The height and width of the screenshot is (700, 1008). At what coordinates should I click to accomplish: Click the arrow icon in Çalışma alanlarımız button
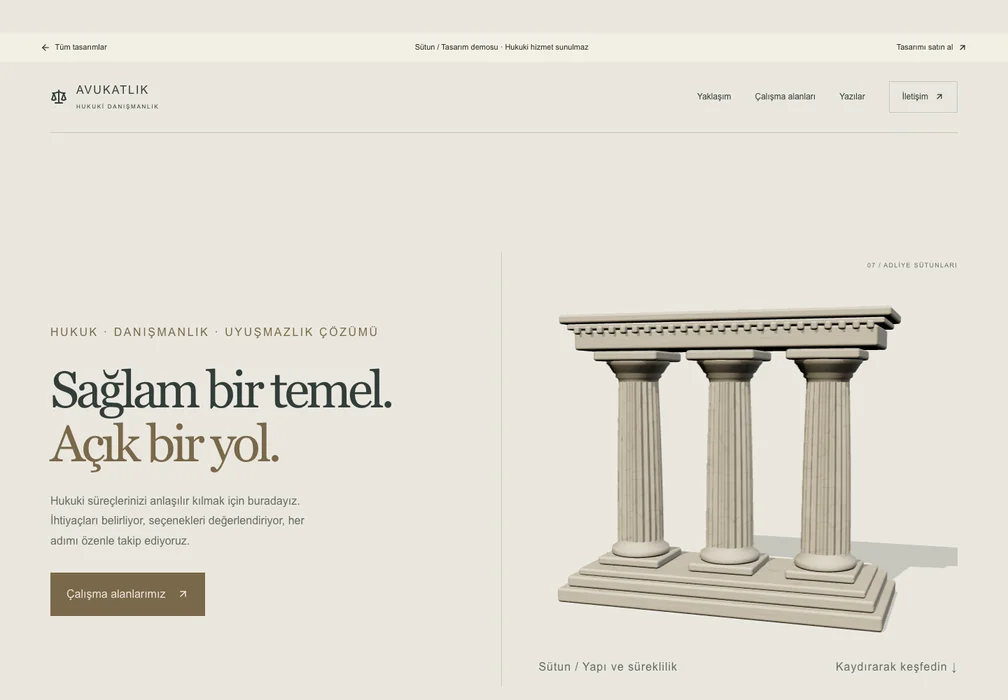click(183, 595)
